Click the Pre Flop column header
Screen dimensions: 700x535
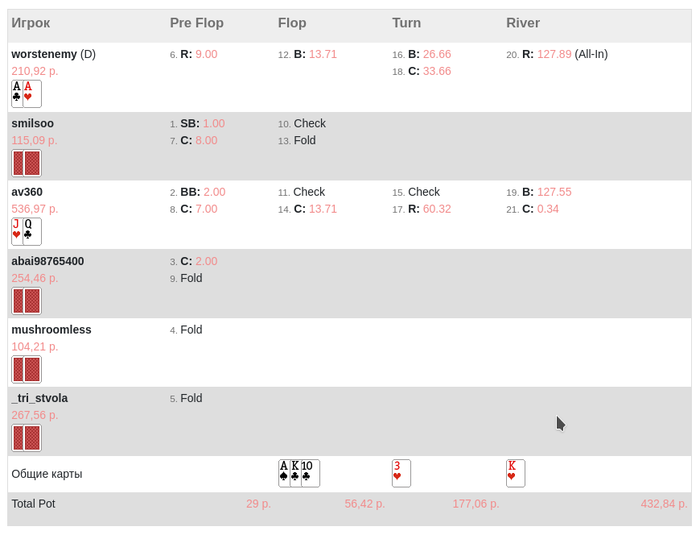[197, 22]
